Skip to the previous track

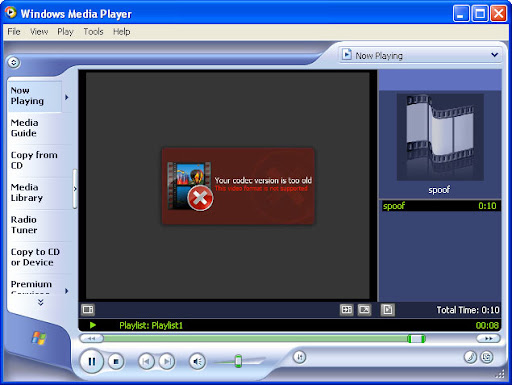point(146,361)
